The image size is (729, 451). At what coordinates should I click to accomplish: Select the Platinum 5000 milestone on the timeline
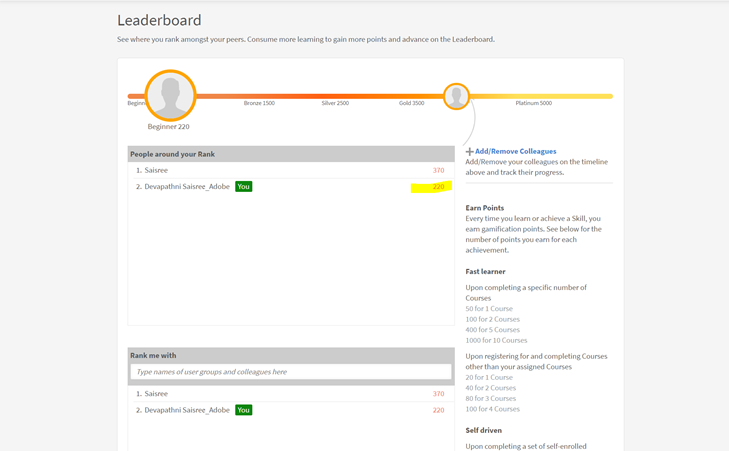point(533,103)
